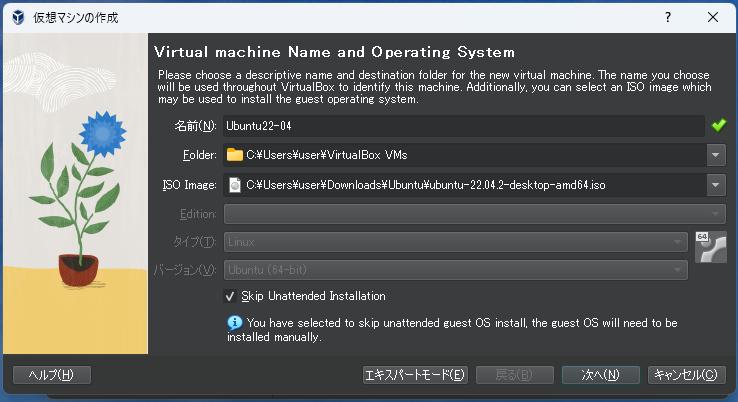
Task: Click キャンセル(C) to cancel
Action: point(686,375)
